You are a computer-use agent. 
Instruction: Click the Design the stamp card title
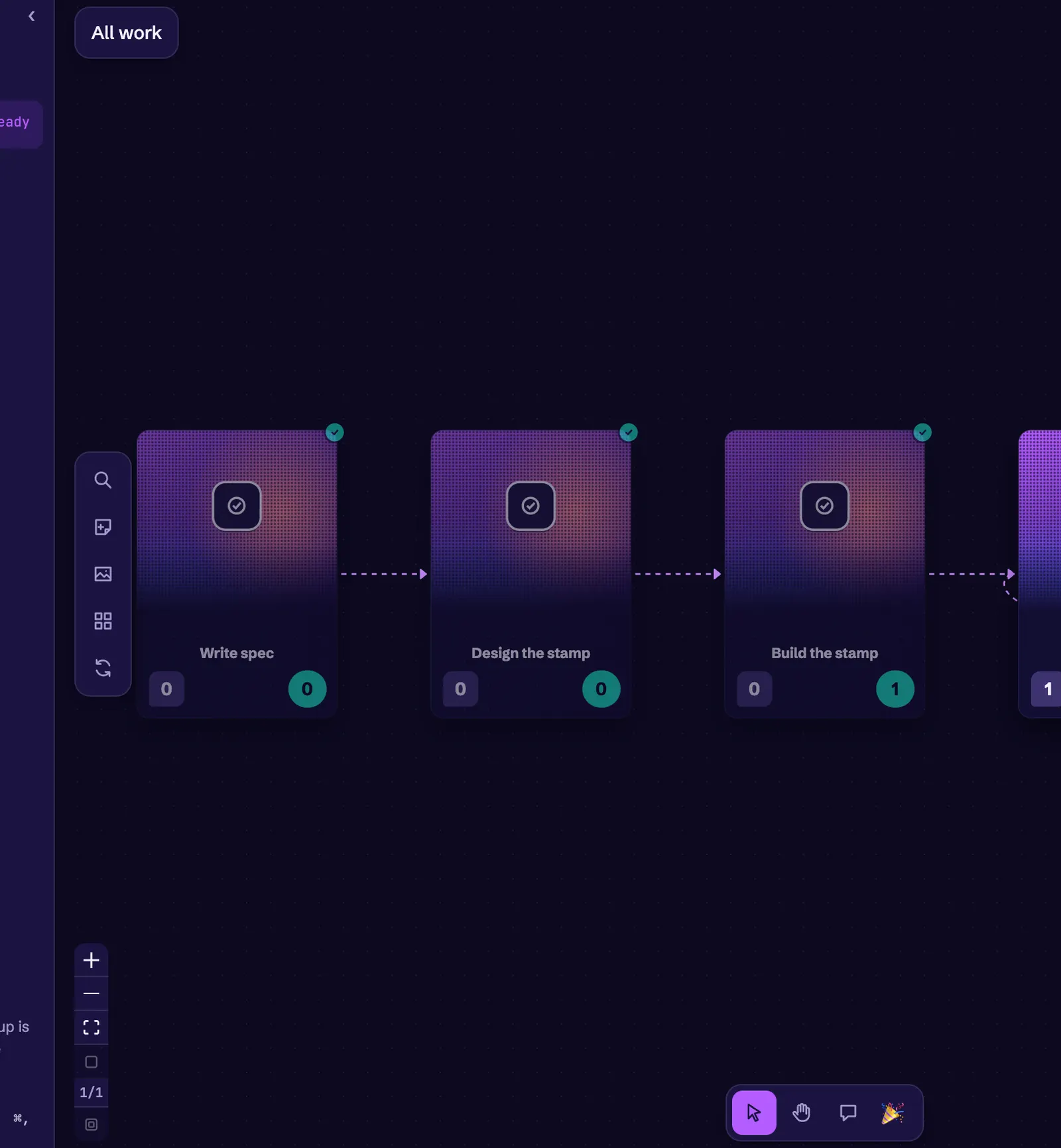pyautogui.click(x=530, y=653)
